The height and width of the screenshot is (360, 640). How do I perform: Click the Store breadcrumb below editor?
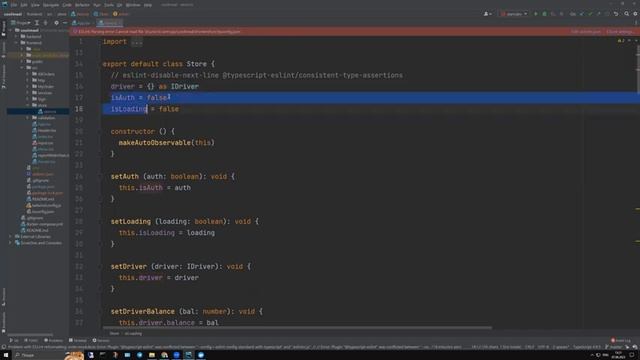pos(114,333)
